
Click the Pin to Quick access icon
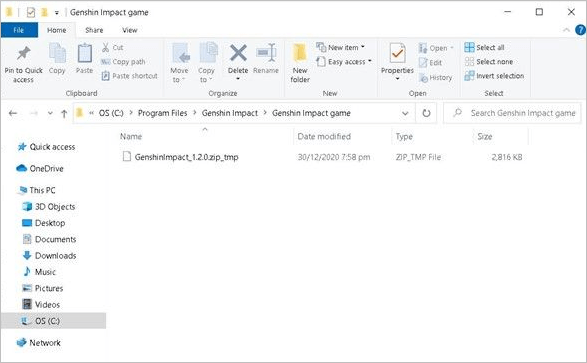[x=23, y=53]
